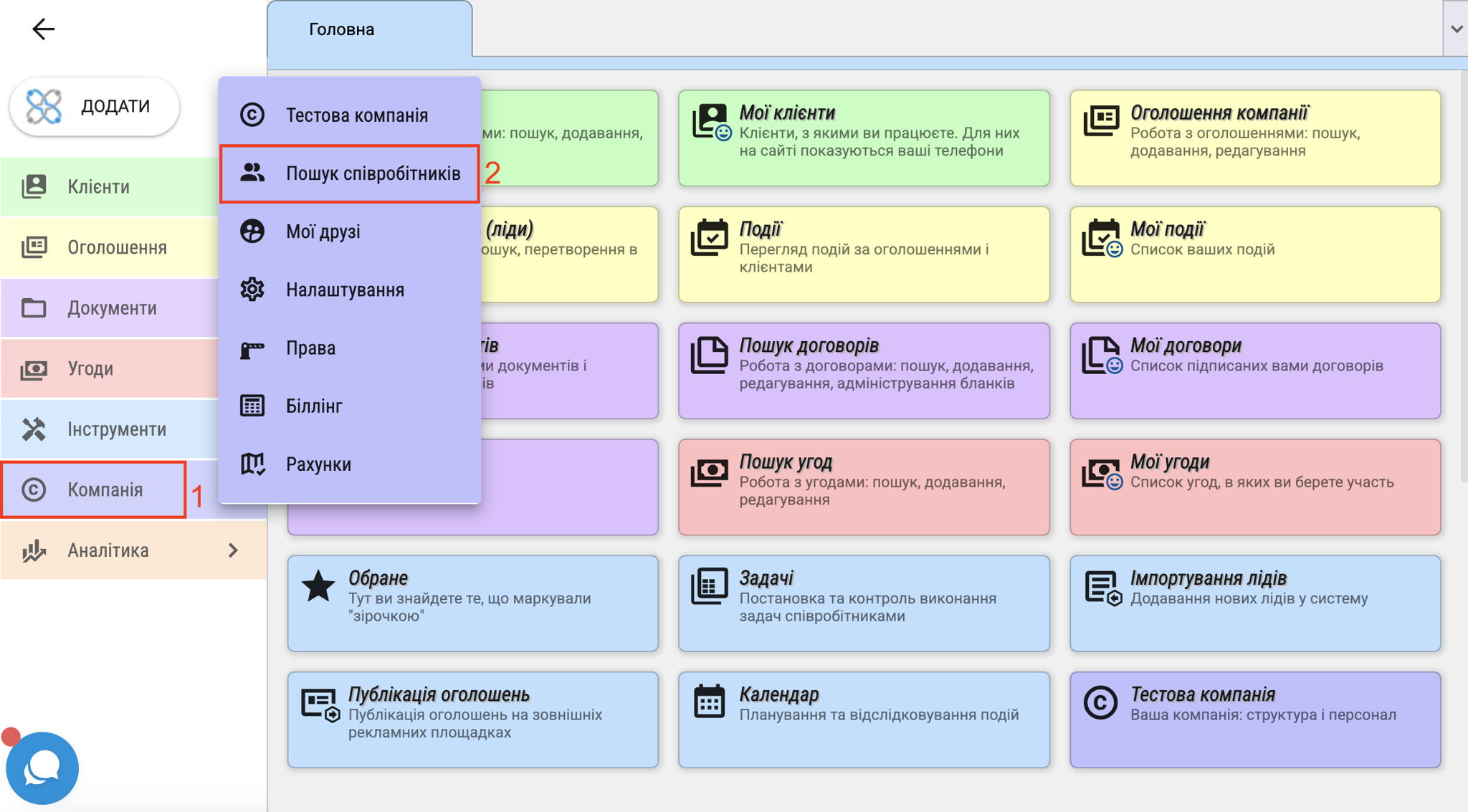The width and height of the screenshot is (1468, 812).
Task: Open the Інструменти sidebar section
Action: 109,429
